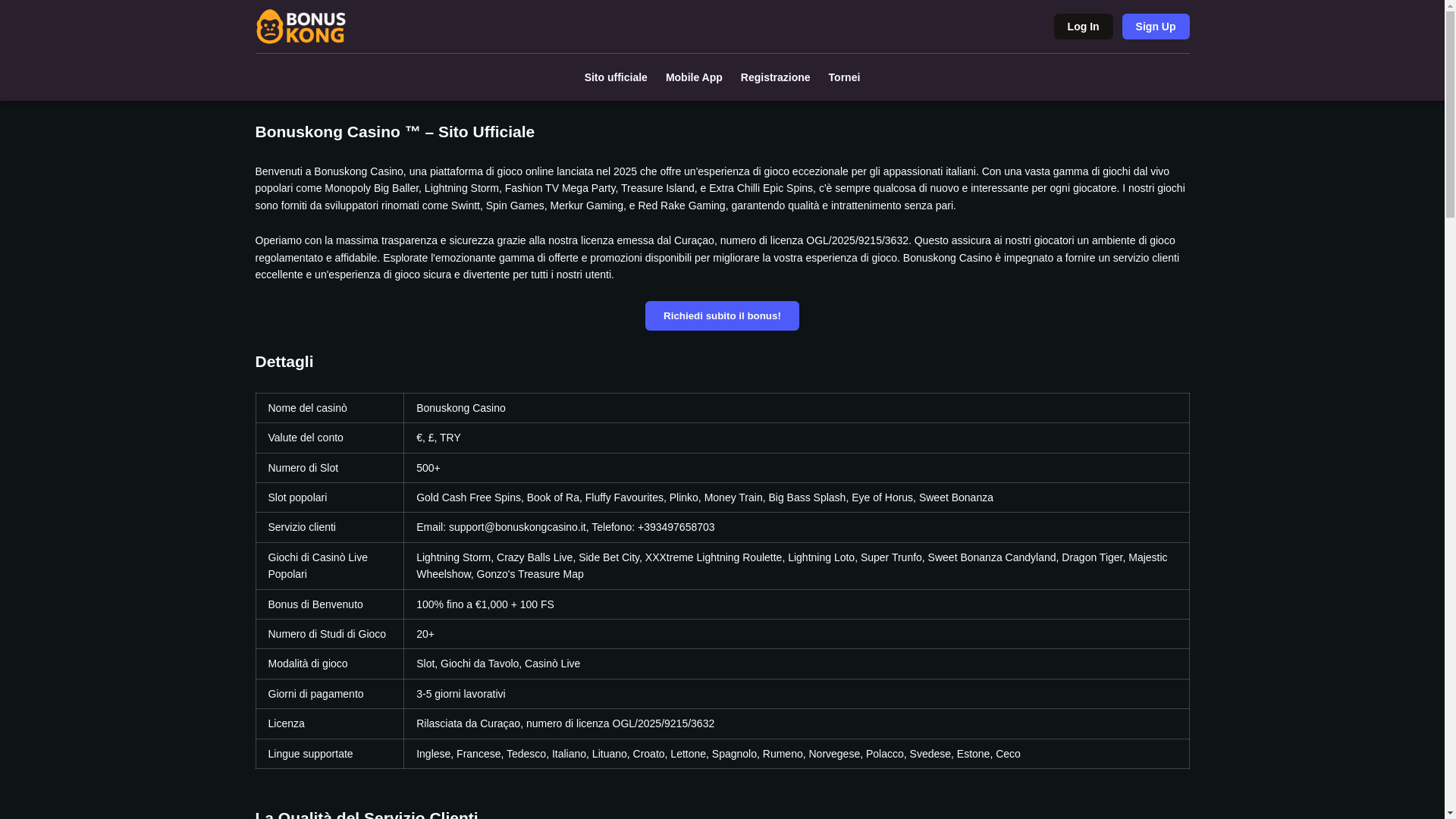
Task: Open the Log In button
Action: pos(1083,27)
